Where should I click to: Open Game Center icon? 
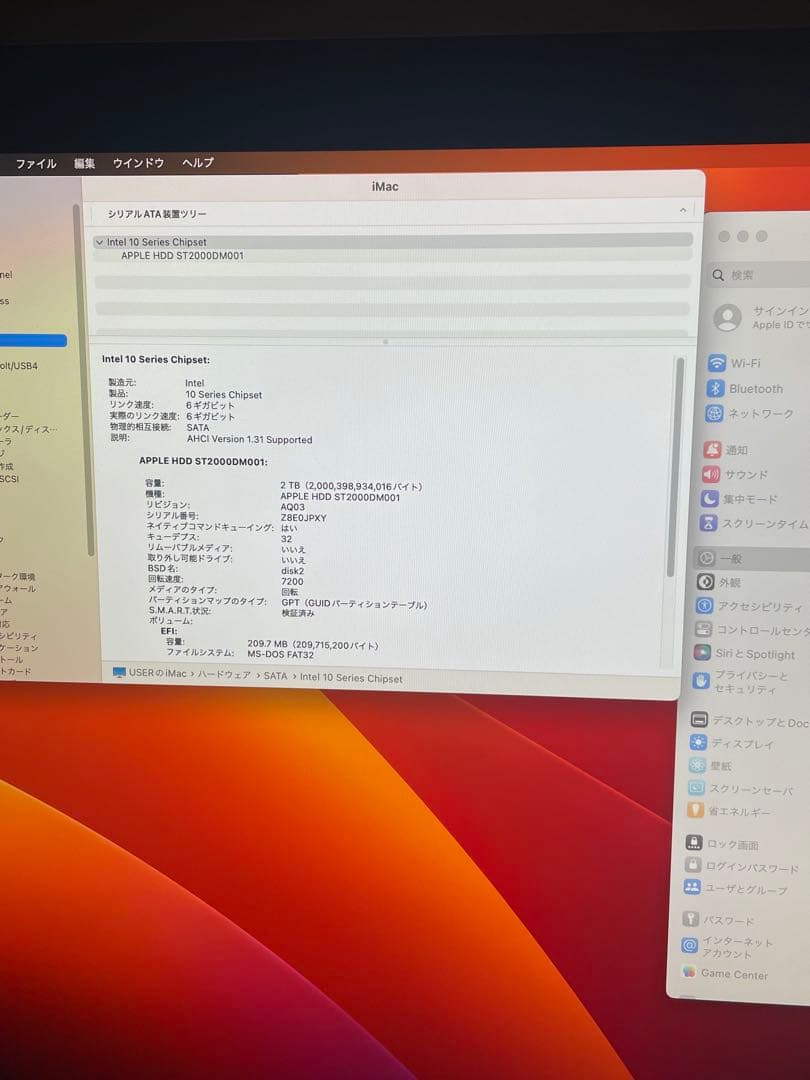point(689,972)
